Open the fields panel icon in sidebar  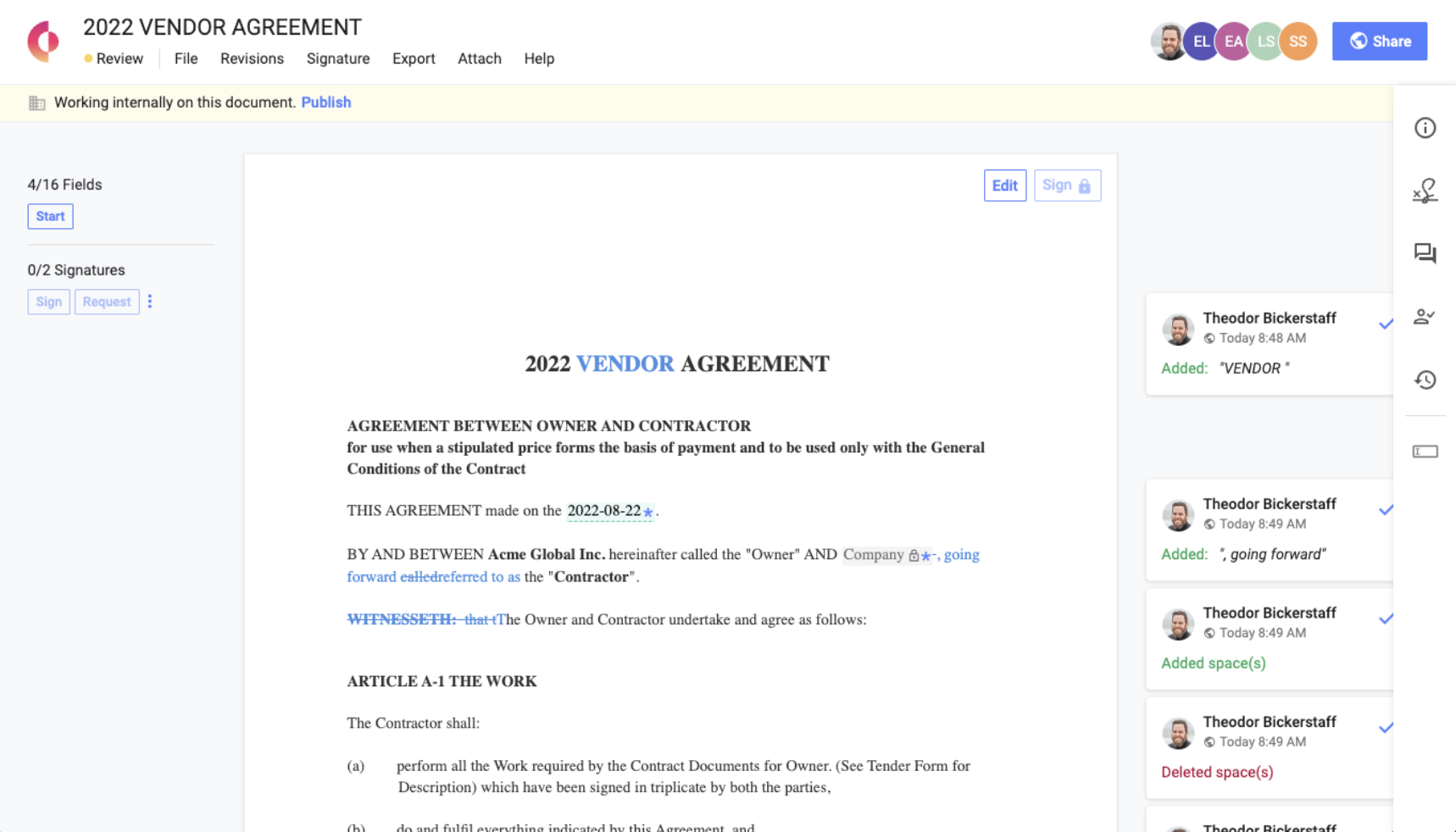1425,452
